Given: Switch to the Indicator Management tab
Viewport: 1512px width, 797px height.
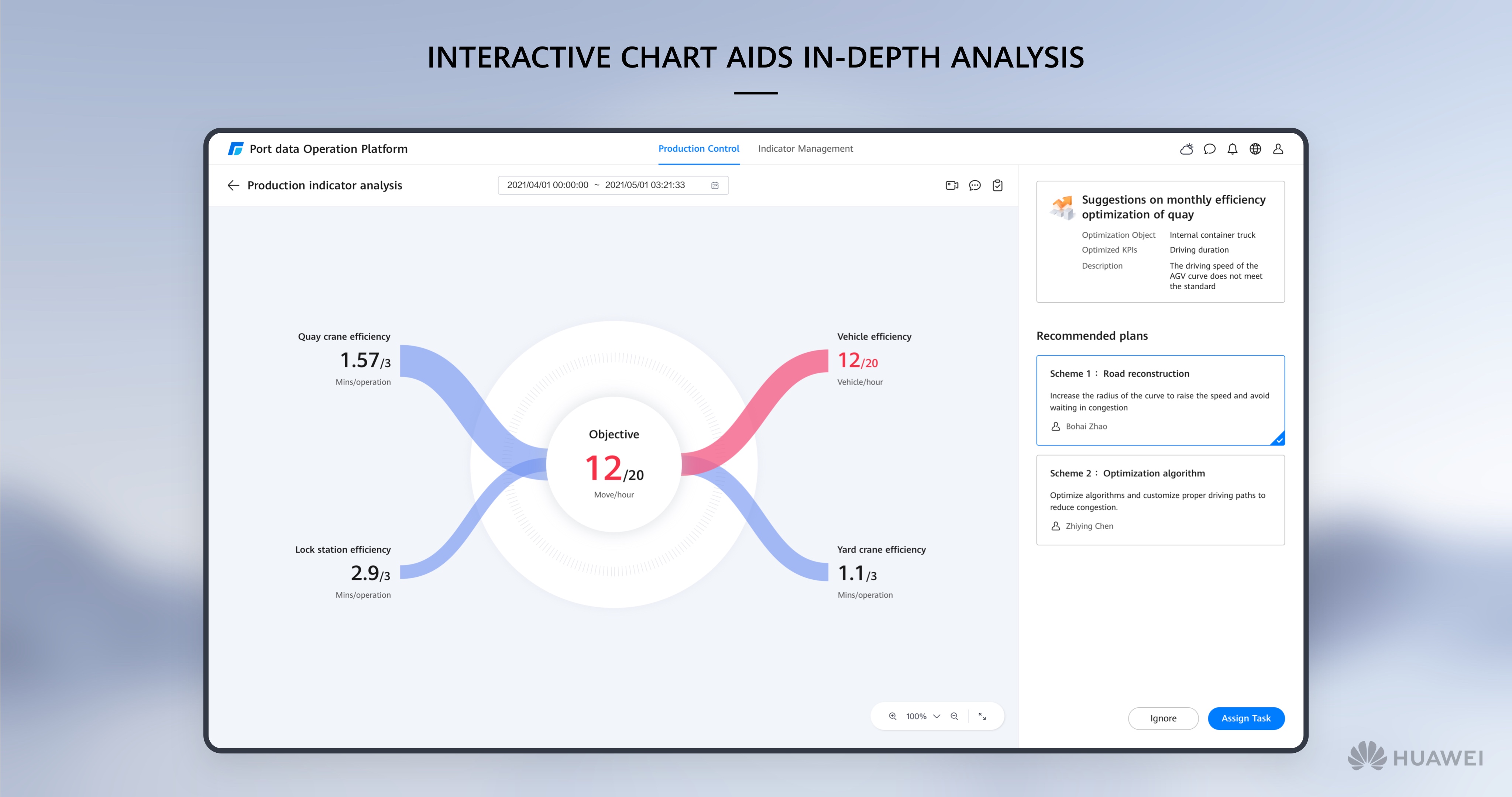Looking at the screenshot, I should 805,149.
